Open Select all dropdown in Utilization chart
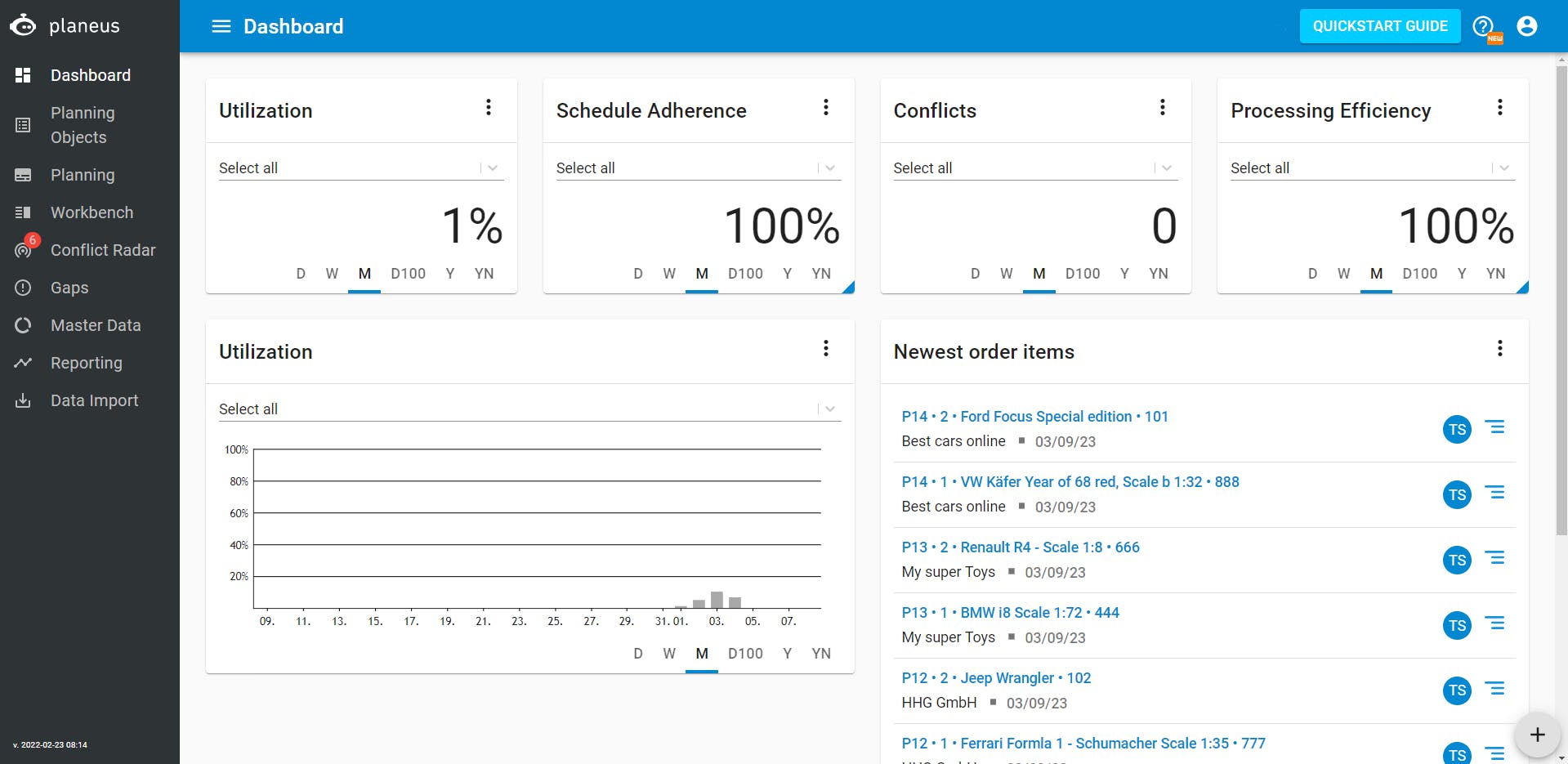The image size is (1568, 764). (830, 409)
